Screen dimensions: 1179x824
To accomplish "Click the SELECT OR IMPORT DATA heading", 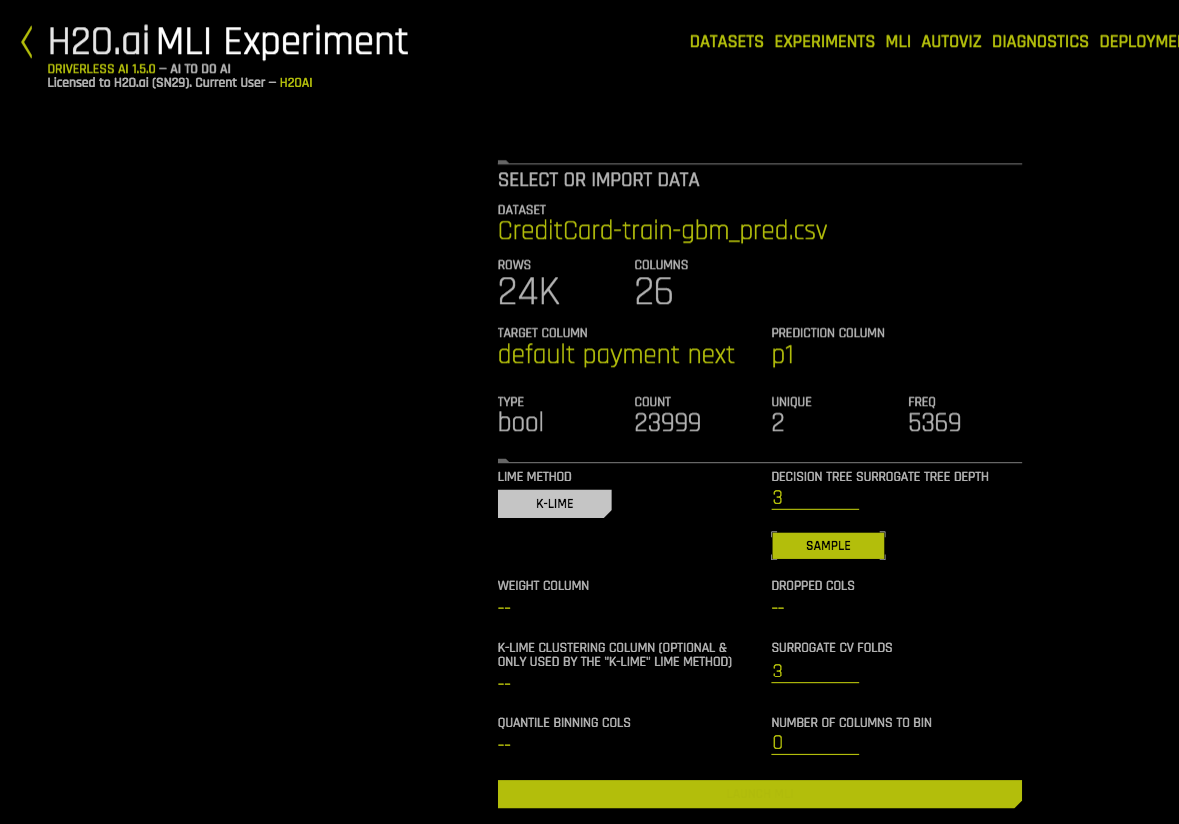I will tap(599, 180).
